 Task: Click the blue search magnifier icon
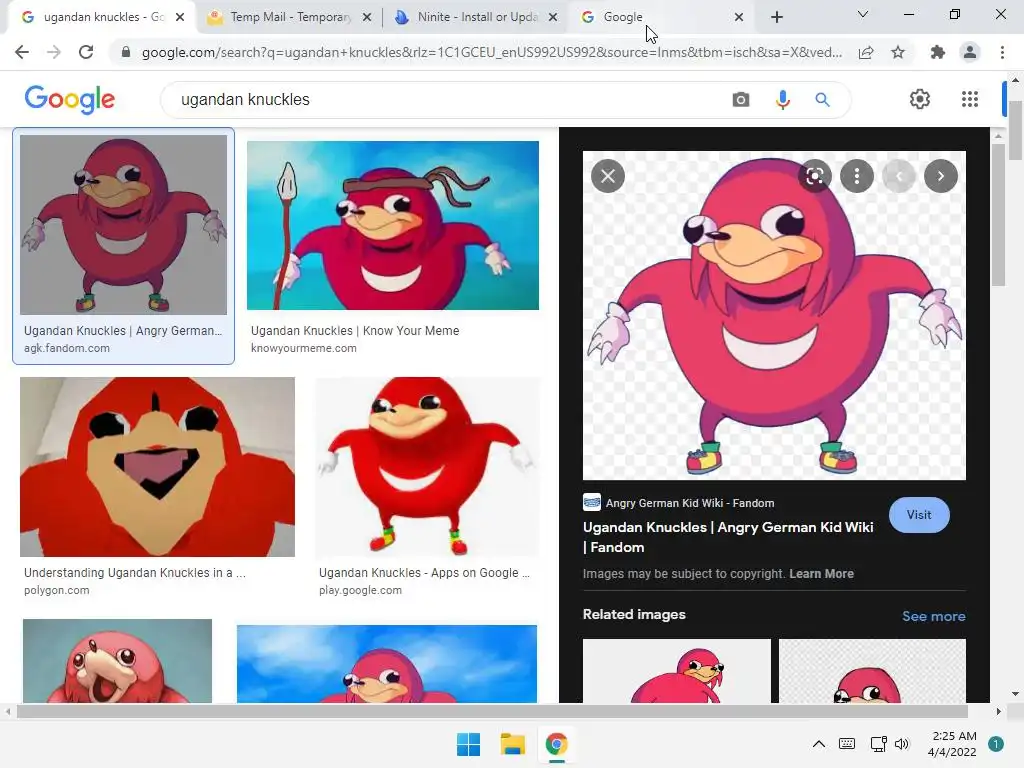pyautogui.click(x=822, y=100)
